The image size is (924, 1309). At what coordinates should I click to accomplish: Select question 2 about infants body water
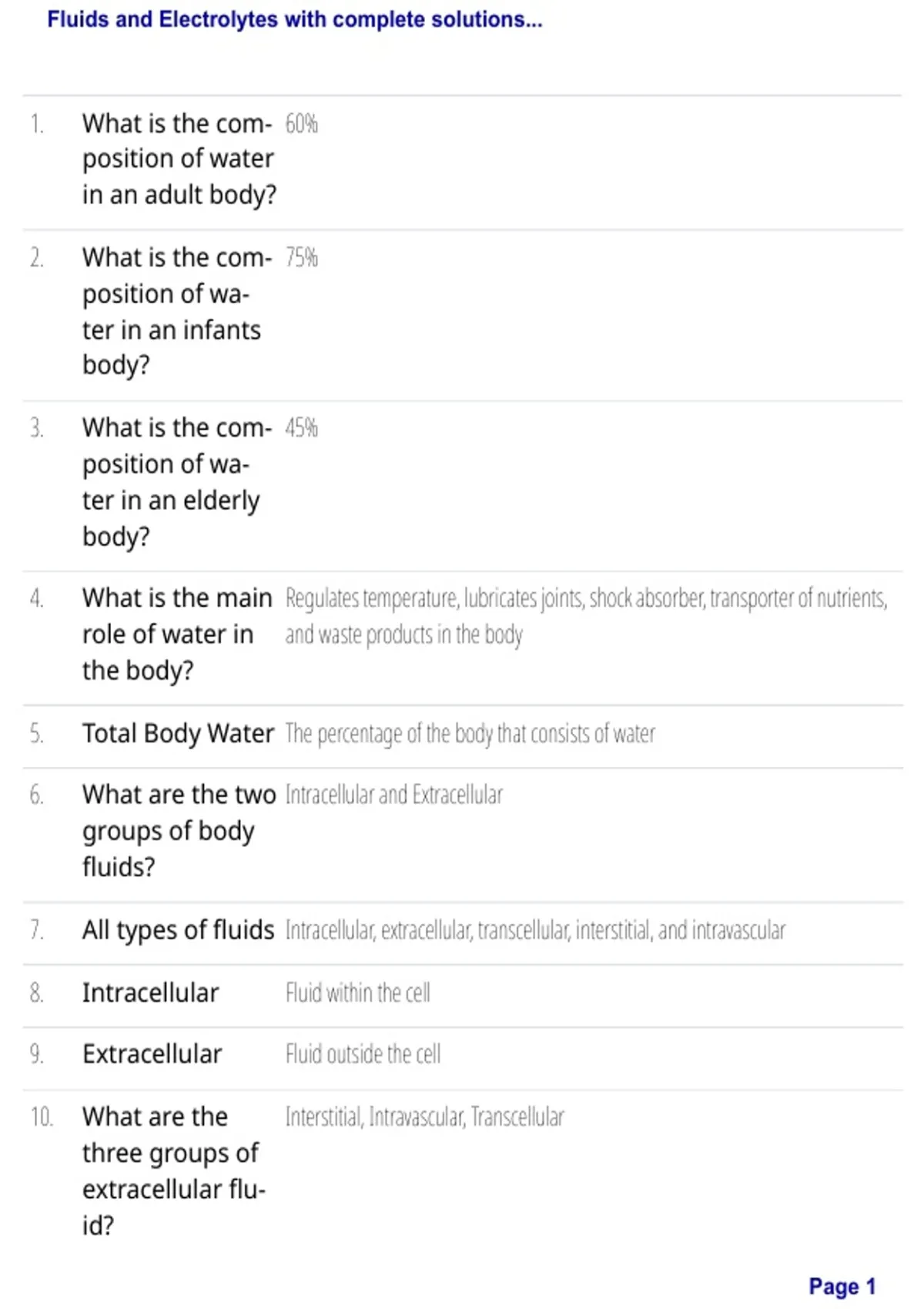pyautogui.click(x=177, y=311)
